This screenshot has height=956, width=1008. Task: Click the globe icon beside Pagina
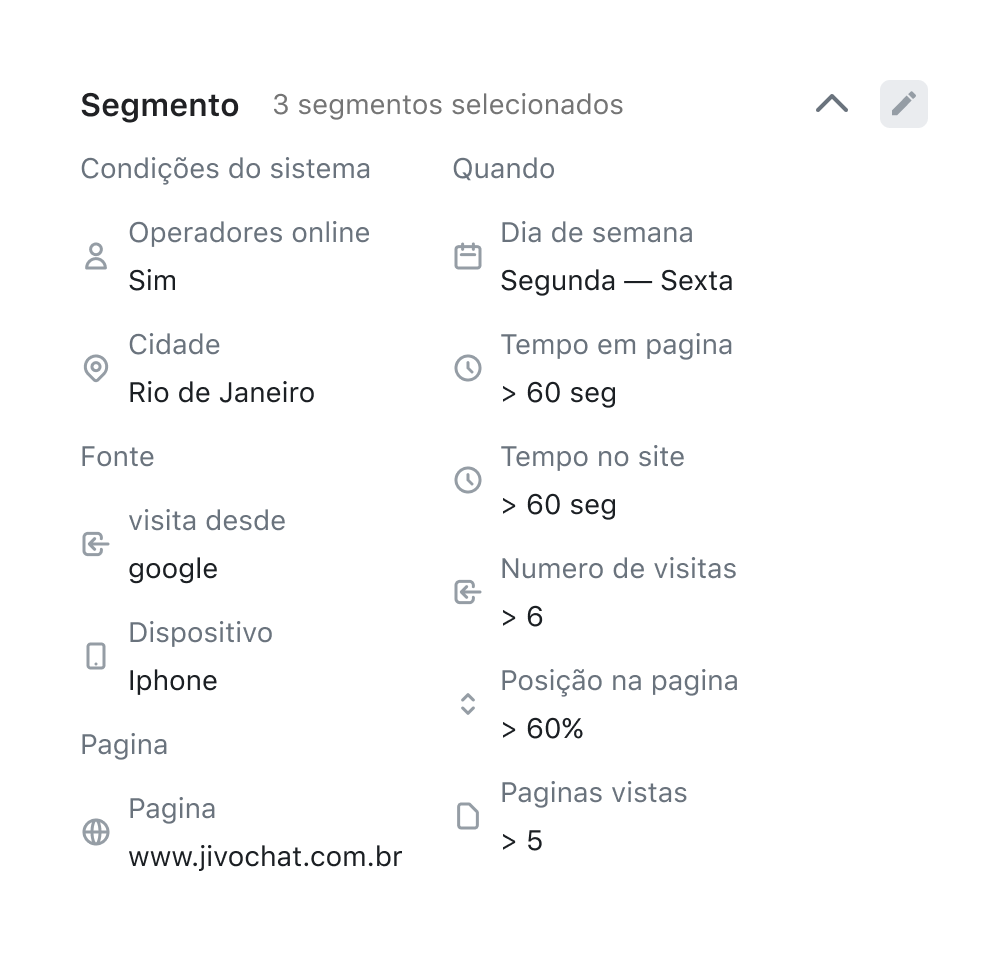(96, 832)
